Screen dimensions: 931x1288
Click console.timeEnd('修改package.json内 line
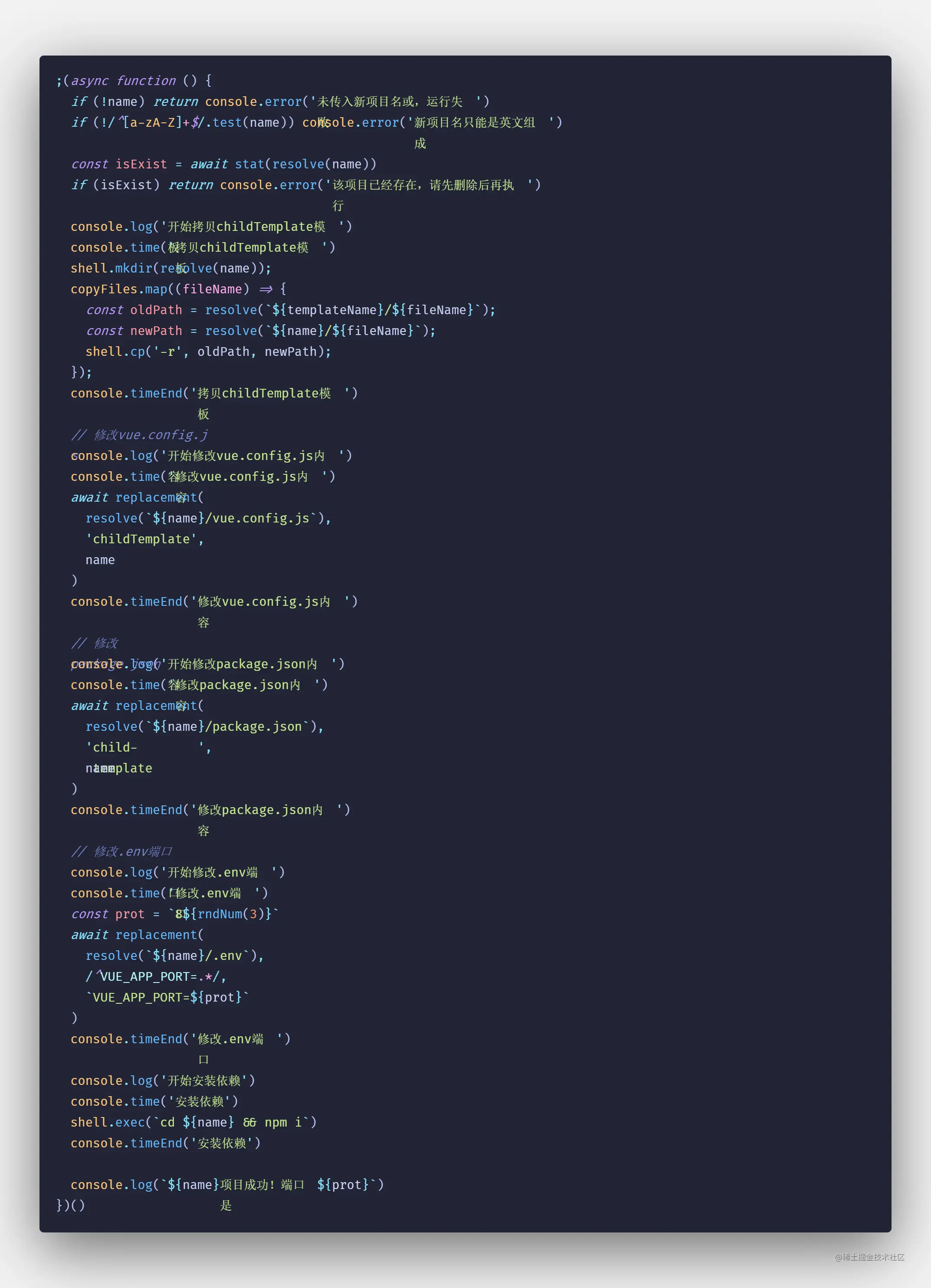click(x=210, y=810)
